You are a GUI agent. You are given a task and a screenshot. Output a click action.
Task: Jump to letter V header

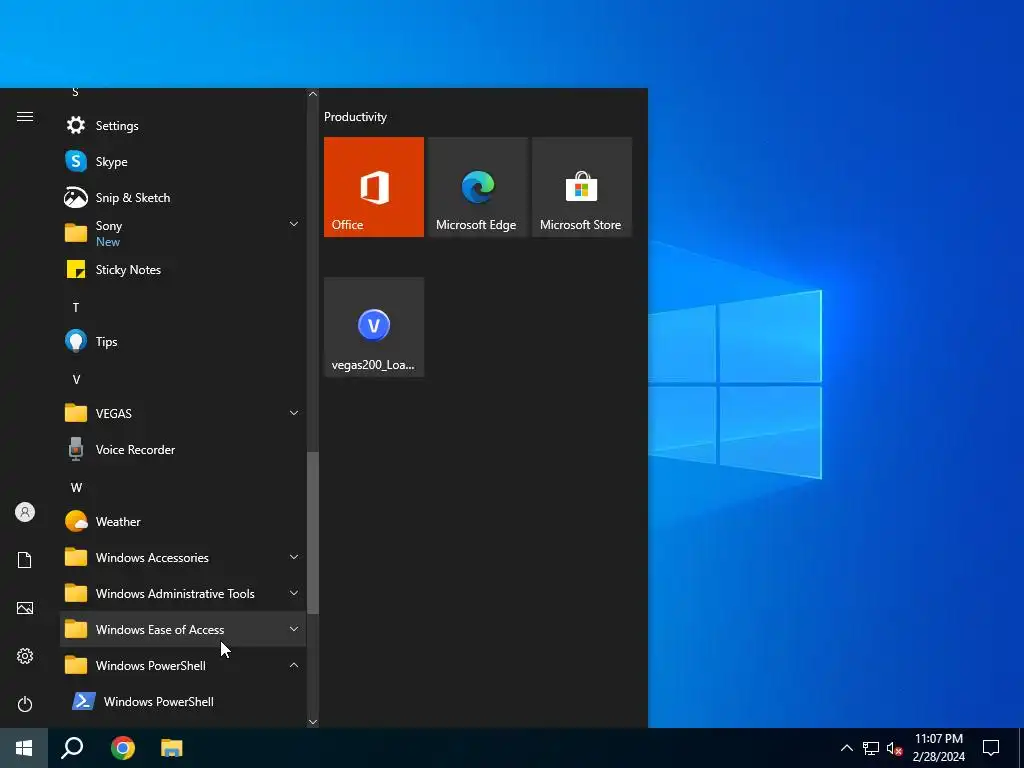(76, 379)
